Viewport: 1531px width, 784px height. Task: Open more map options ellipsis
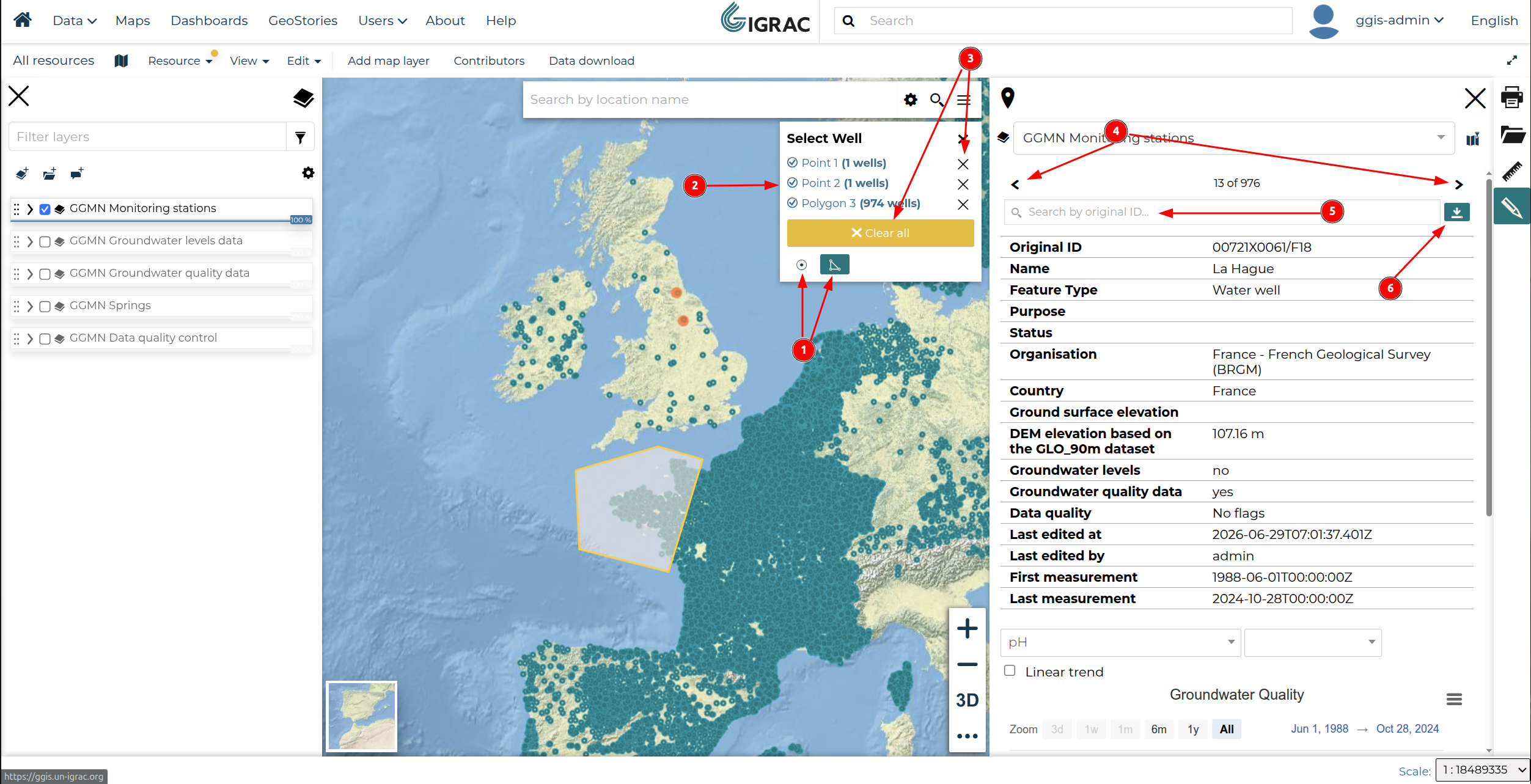[967, 736]
